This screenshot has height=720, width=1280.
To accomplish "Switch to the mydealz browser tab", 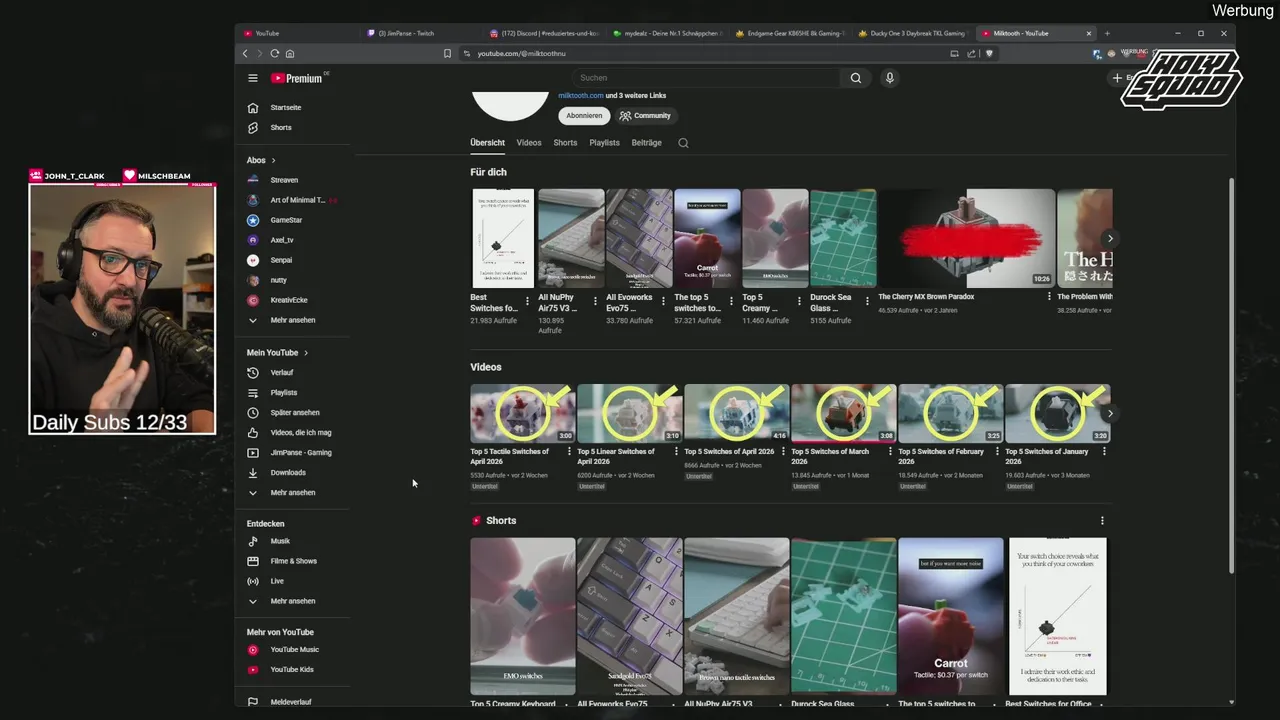I will coord(668,33).
